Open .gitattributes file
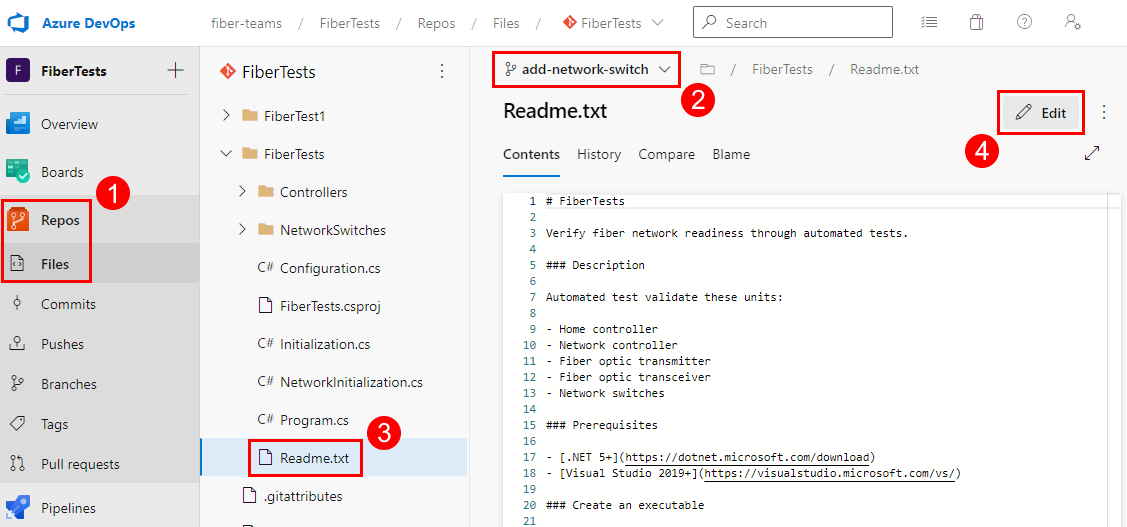The height and width of the screenshot is (527, 1127). (x=302, y=496)
